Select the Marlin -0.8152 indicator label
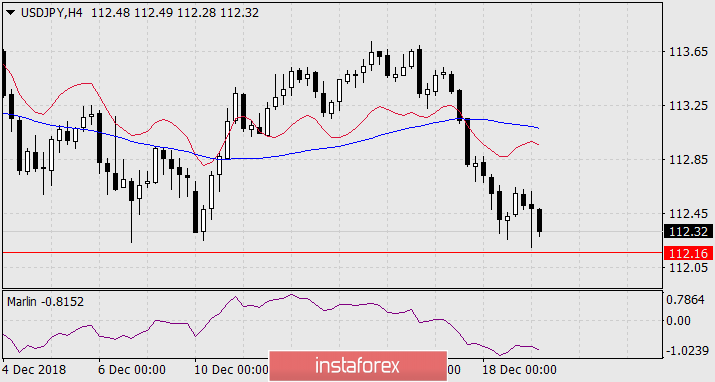Screen dimensions: 715x382 pos(45,302)
